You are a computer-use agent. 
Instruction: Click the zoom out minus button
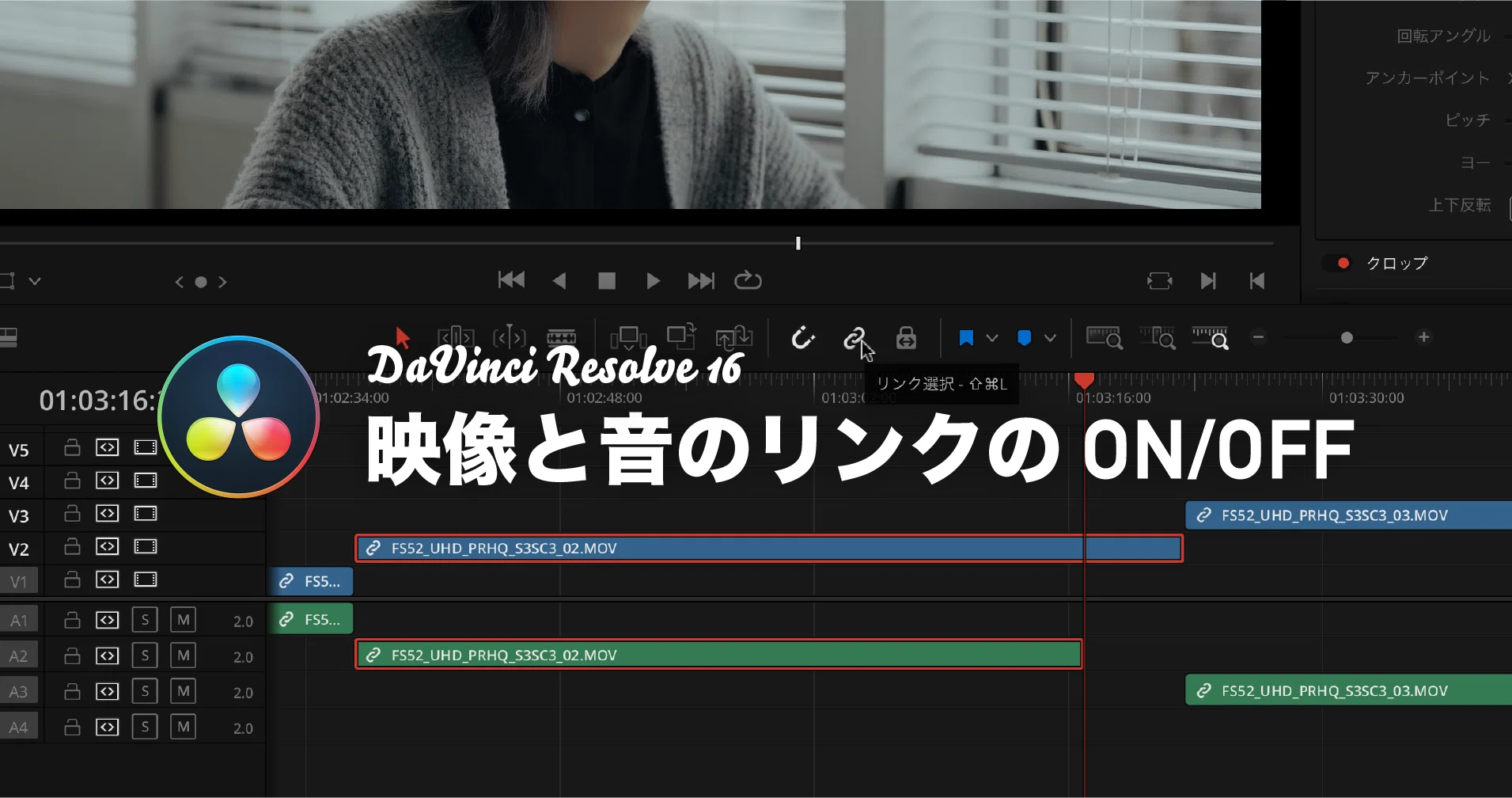1259,337
